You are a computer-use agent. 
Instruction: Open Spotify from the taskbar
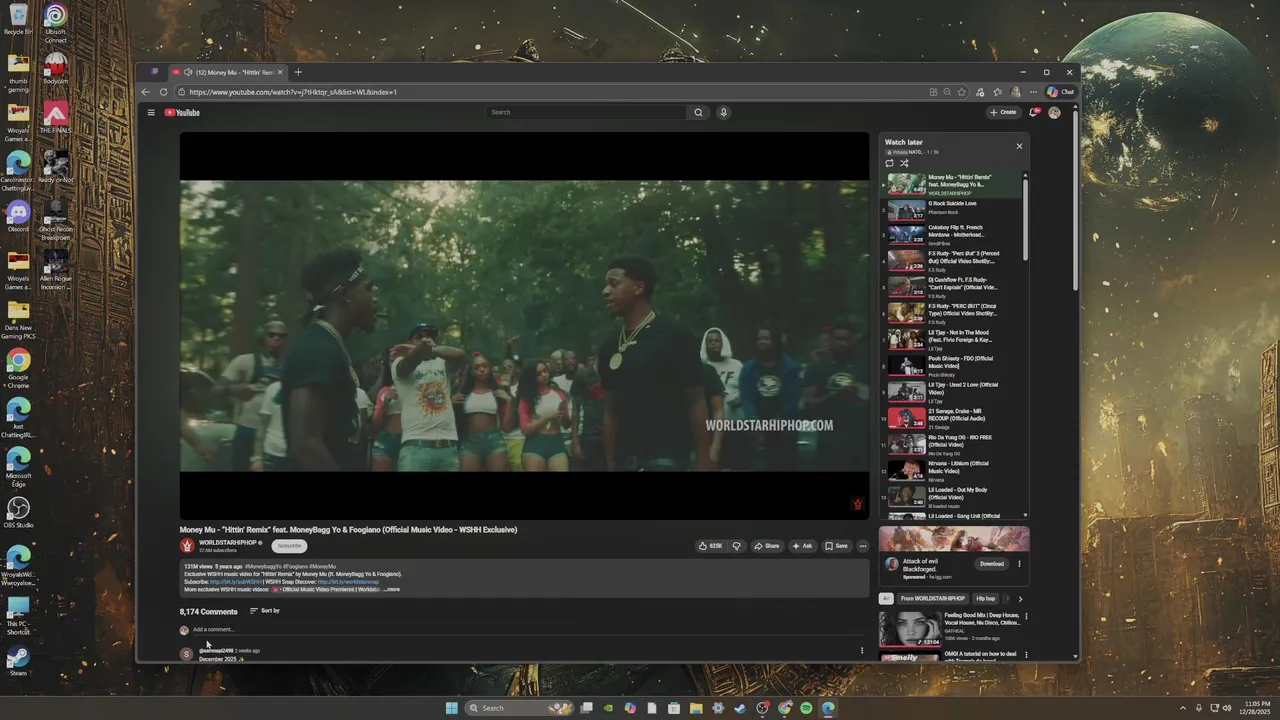coord(806,708)
